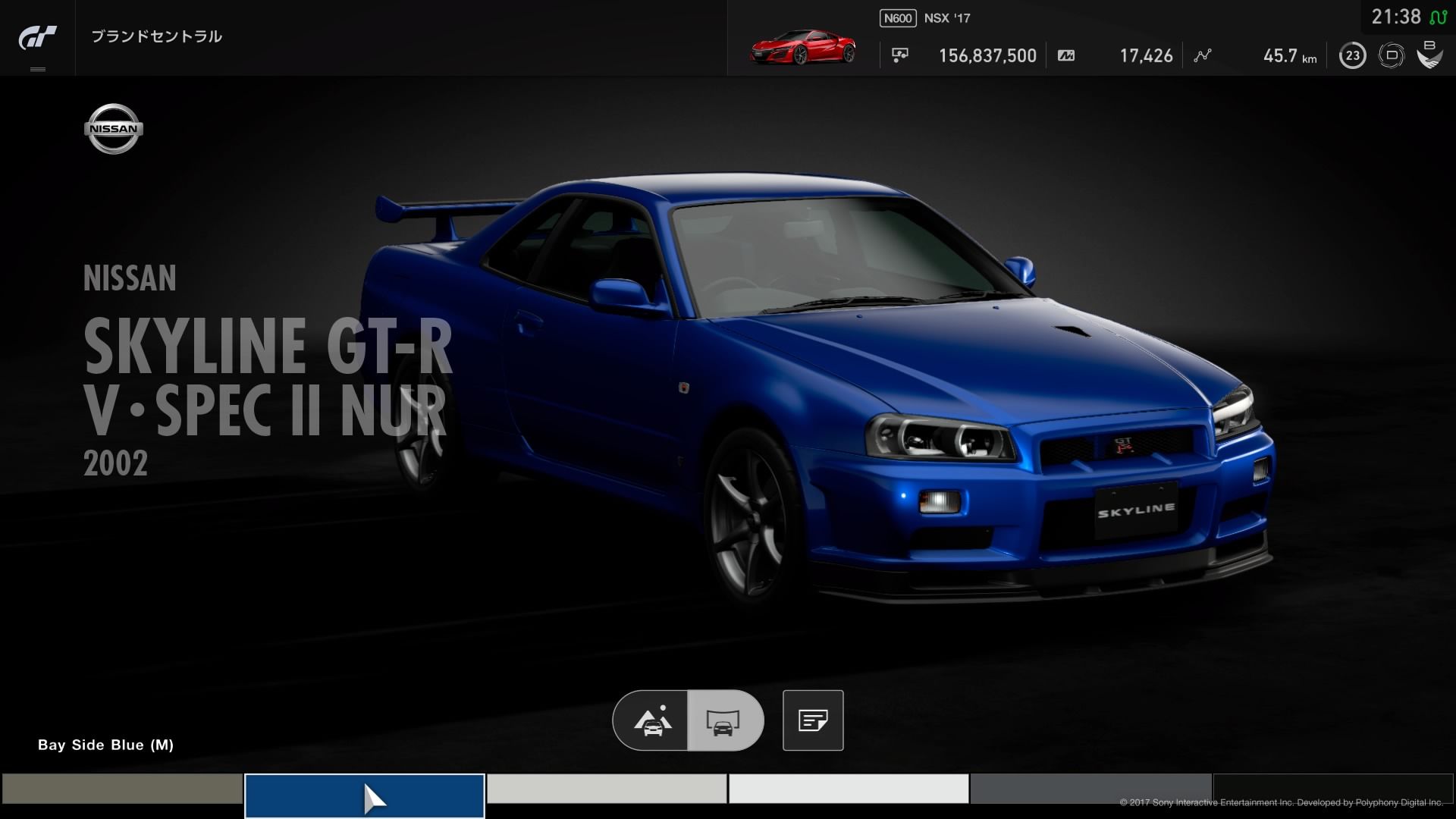Click the distance graph icon beside 45.7 km
Image resolution: width=1456 pixels, height=819 pixels.
1203,55
